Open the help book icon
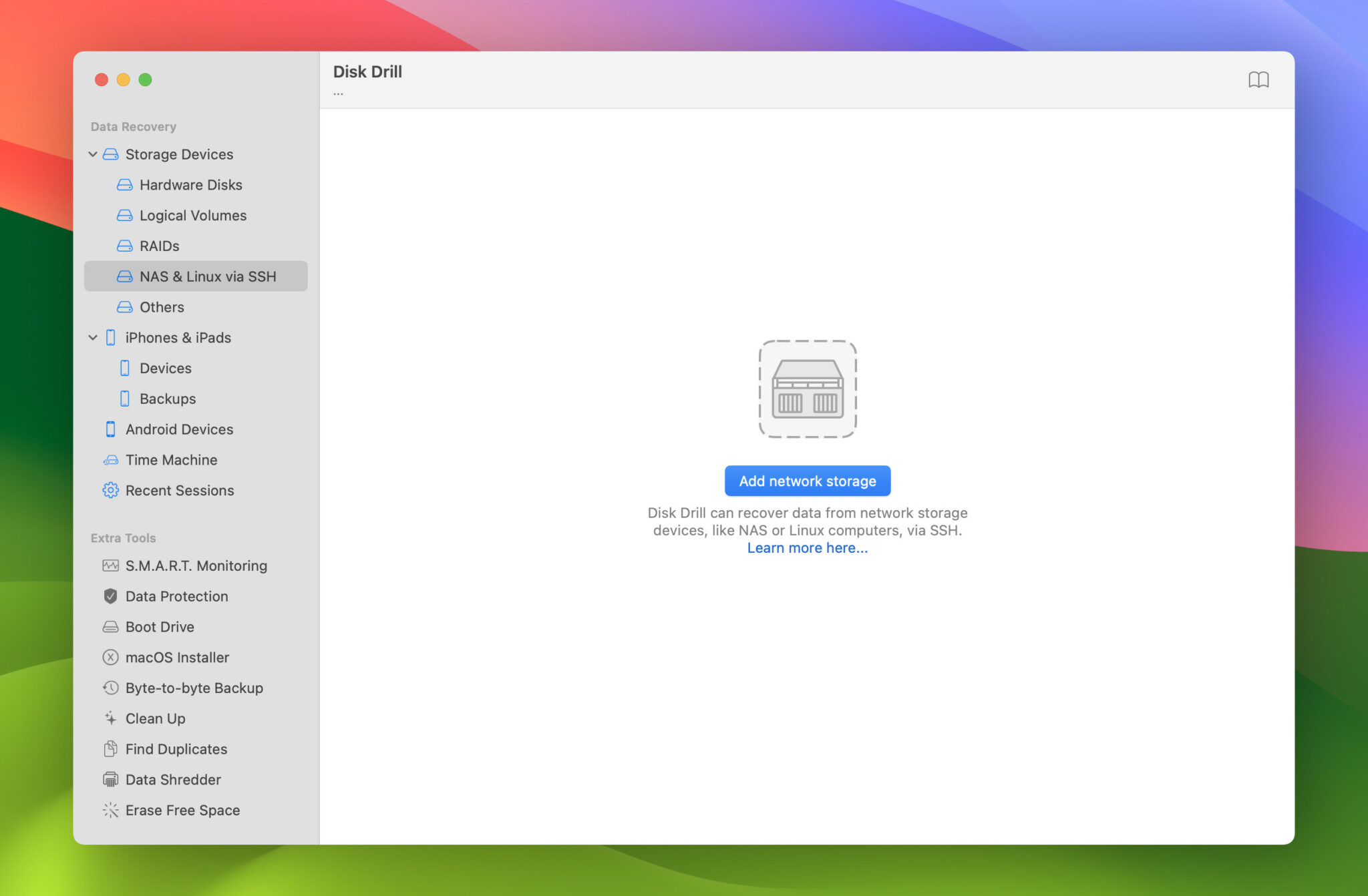Screen dimensions: 1368x896 point(1260,79)
